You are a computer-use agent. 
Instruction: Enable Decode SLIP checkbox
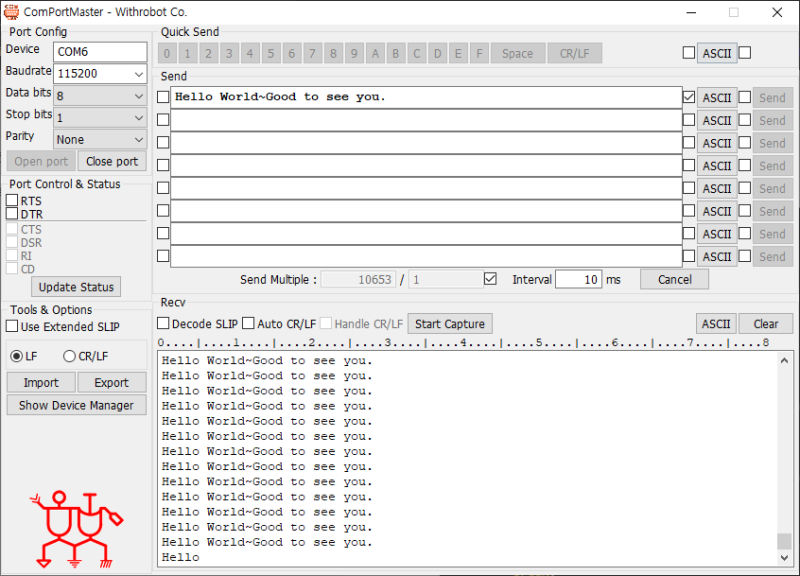(163, 323)
